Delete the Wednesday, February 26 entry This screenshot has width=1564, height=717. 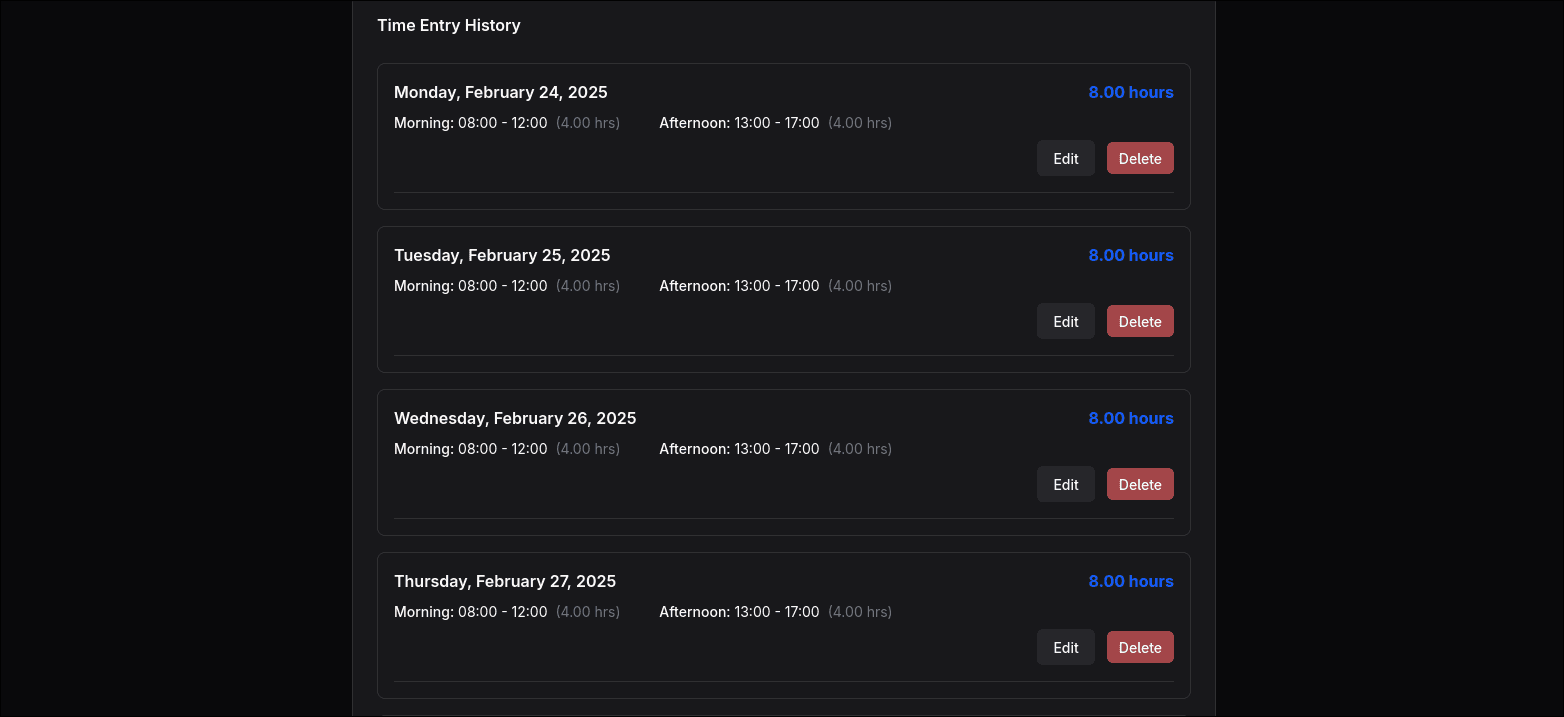[1139, 484]
